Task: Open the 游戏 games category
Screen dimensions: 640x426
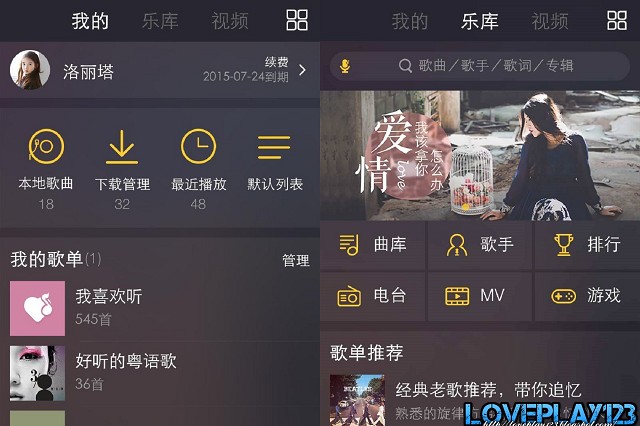Action: [587, 296]
